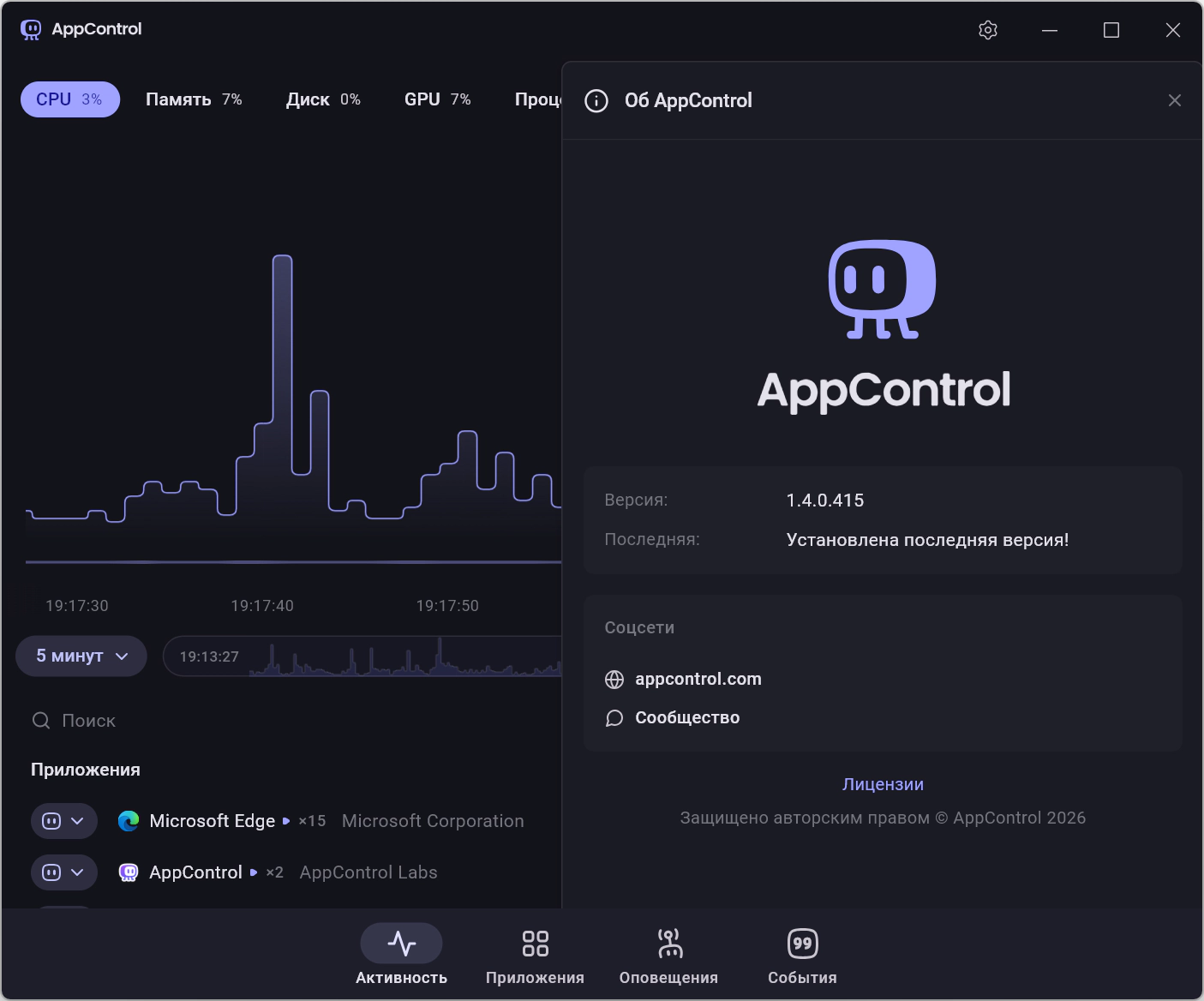Click the large AppControl robot logo
1204x1001 pixels.
[883, 290]
